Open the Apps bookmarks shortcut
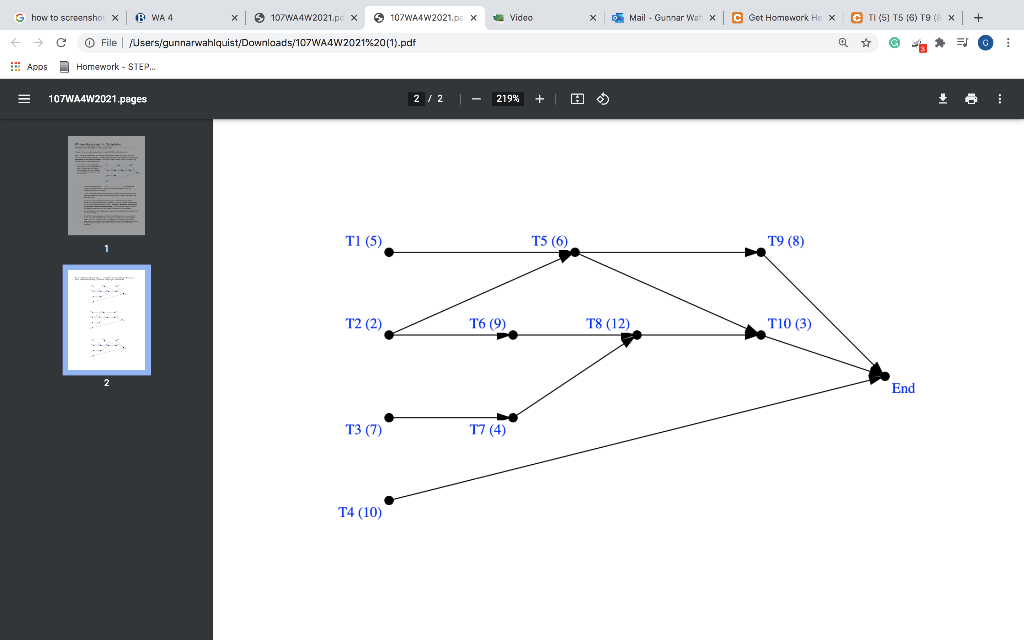Screen dimensions: 1024x640 [29, 67]
